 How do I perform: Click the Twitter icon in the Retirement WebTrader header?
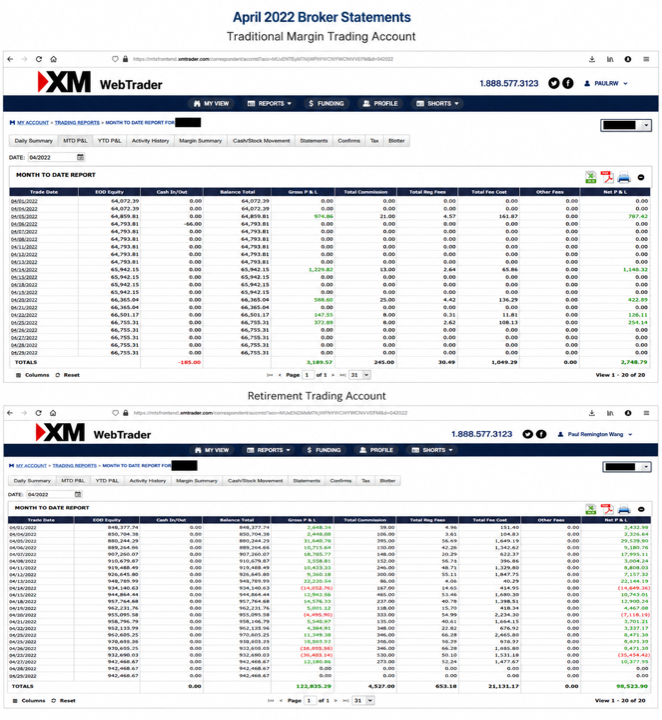coord(528,434)
